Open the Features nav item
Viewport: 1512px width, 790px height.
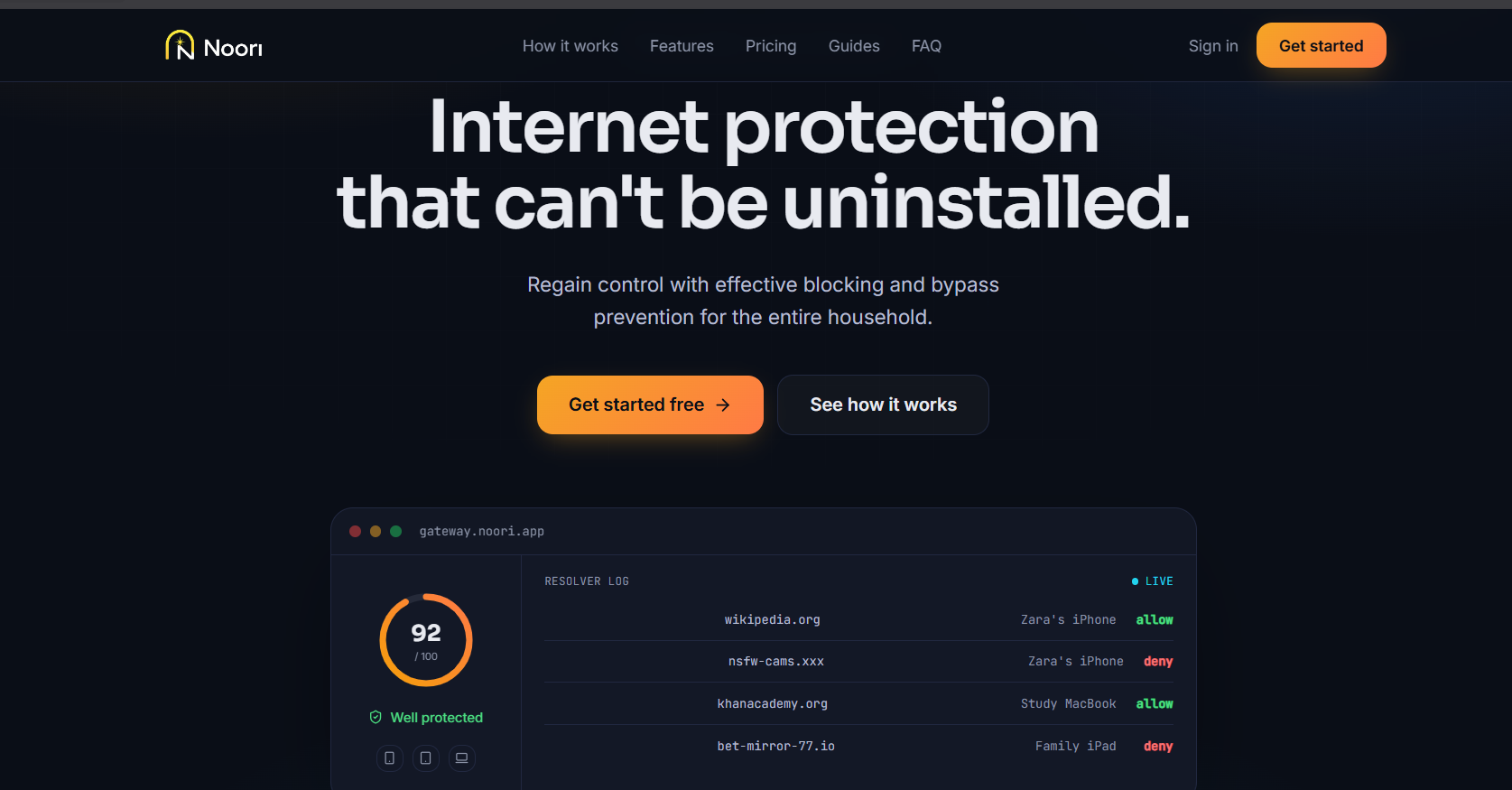coord(682,46)
